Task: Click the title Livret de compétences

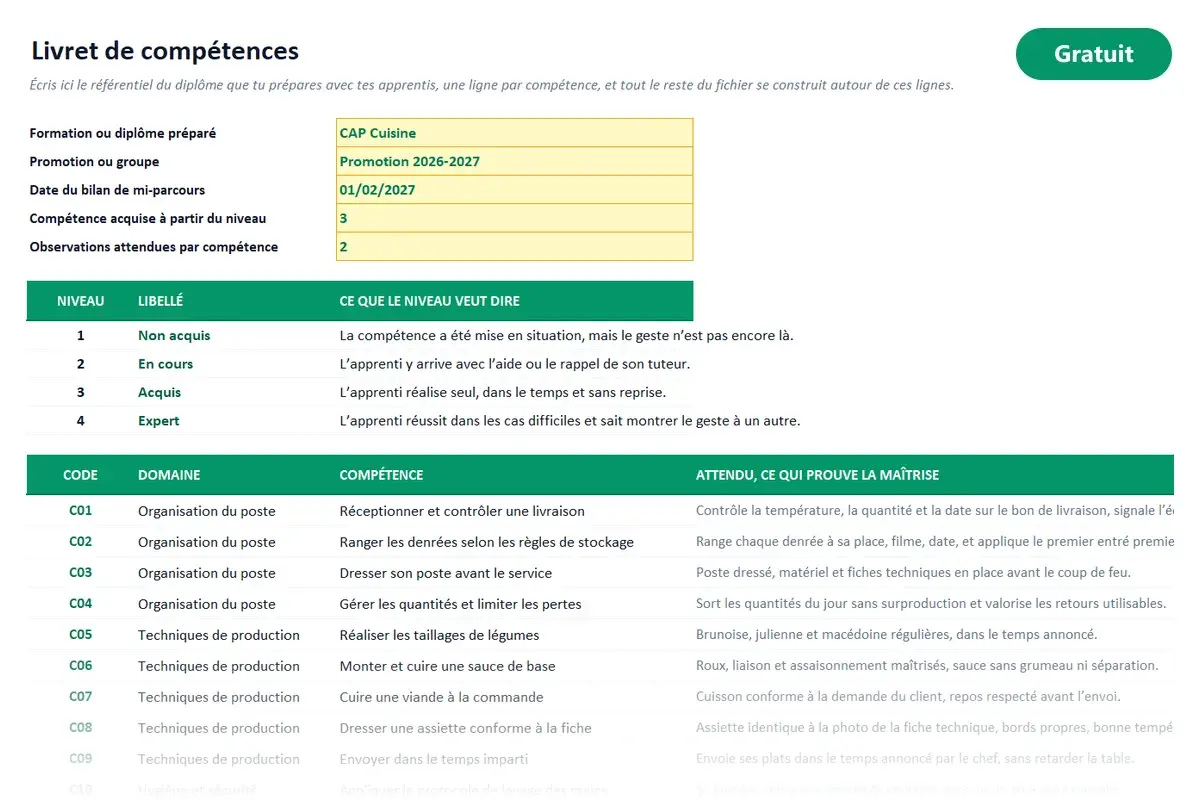Action: click(165, 50)
